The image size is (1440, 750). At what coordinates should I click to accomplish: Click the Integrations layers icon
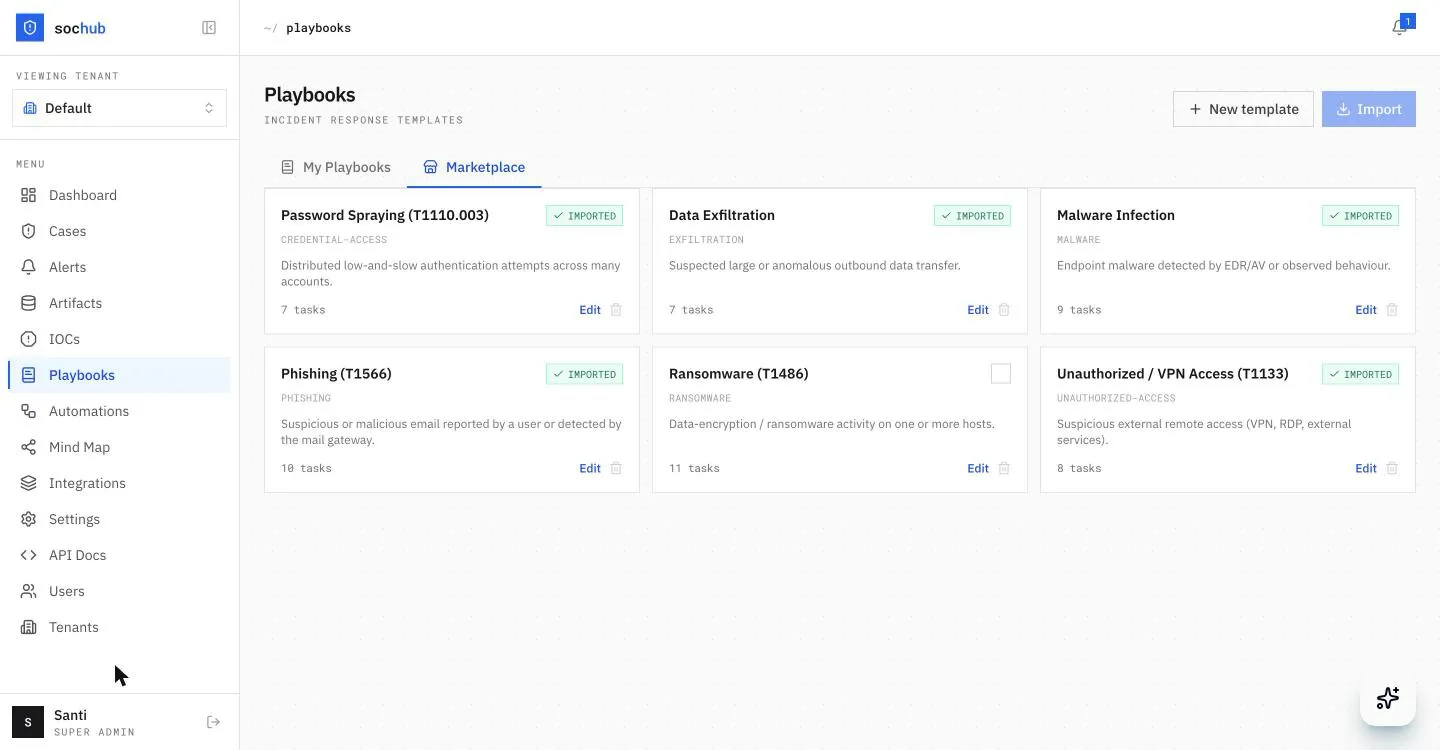pos(29,483)
